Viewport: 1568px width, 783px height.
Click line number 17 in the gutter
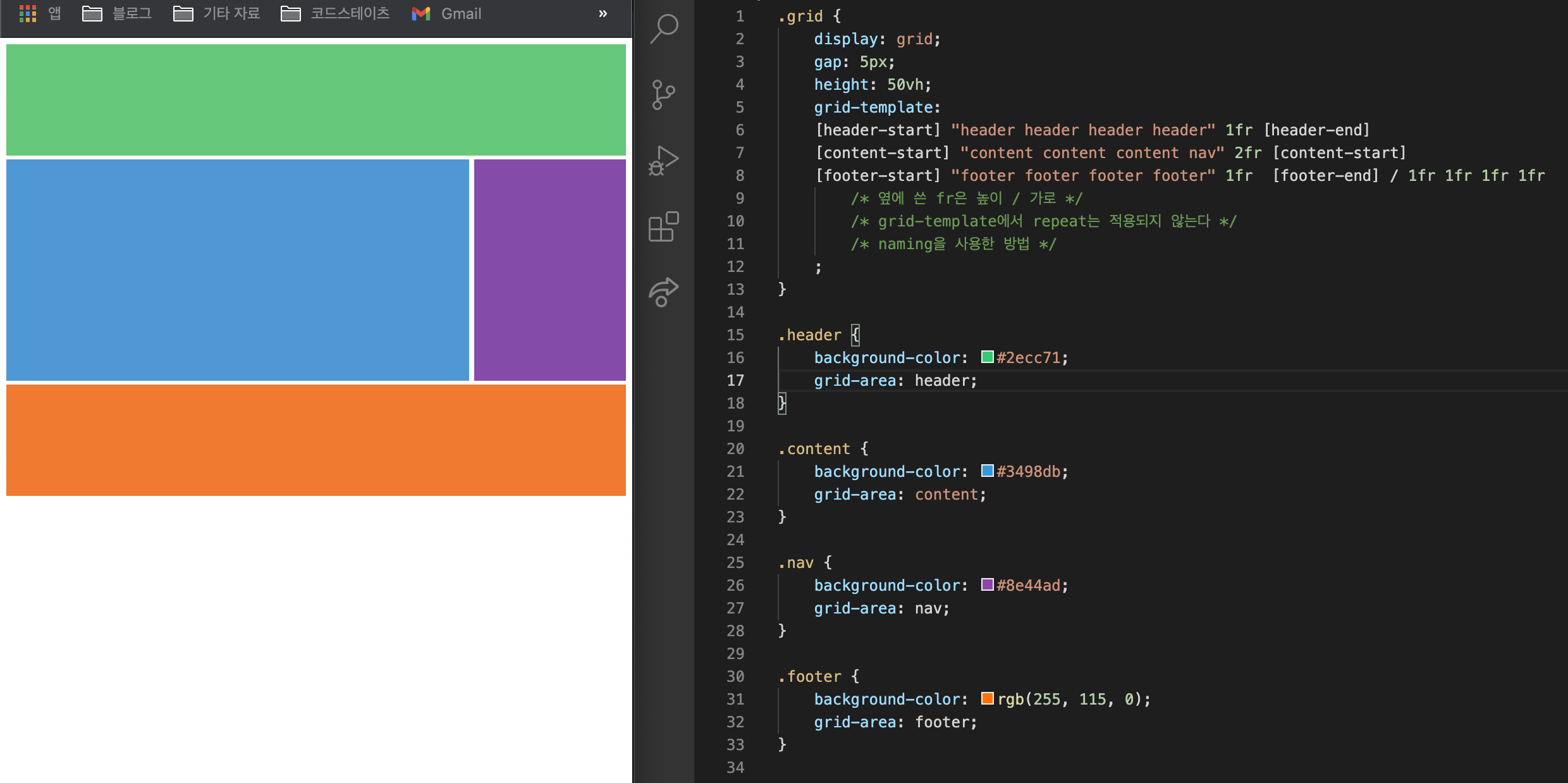point(735,380)
